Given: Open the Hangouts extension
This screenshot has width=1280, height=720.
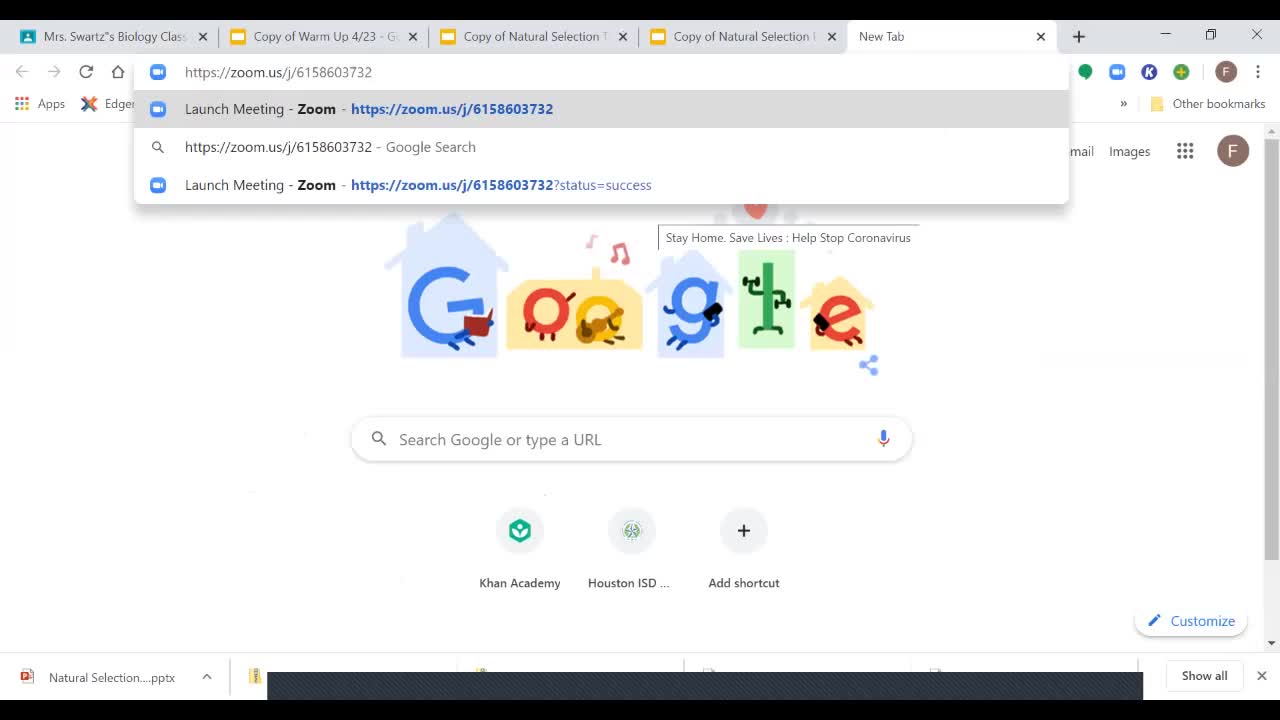Looking at the screenshot, I should click(1085, 72).
